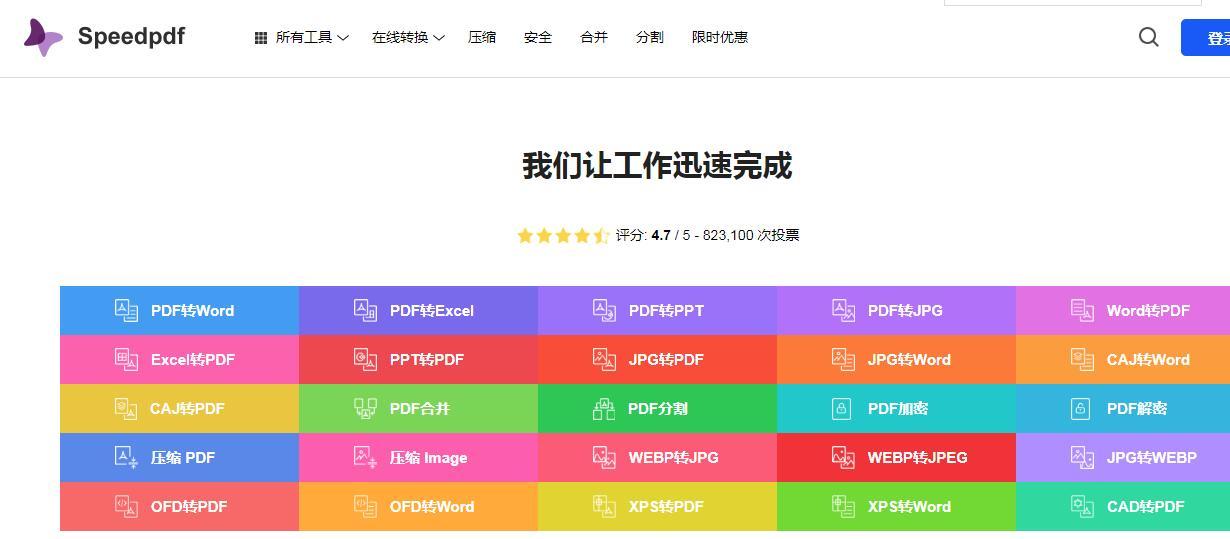Open the CAJ转Word label

click(x=1148, y=360)
